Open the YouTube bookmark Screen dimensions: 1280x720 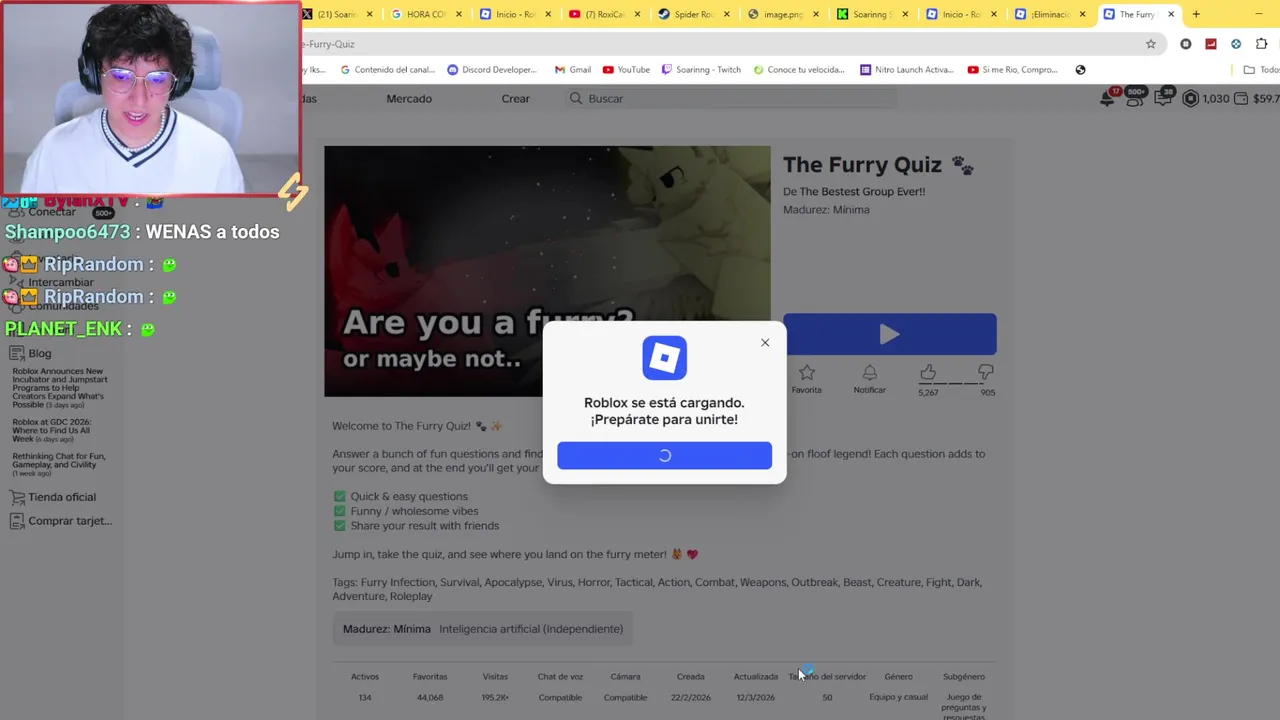coord(626,70)
